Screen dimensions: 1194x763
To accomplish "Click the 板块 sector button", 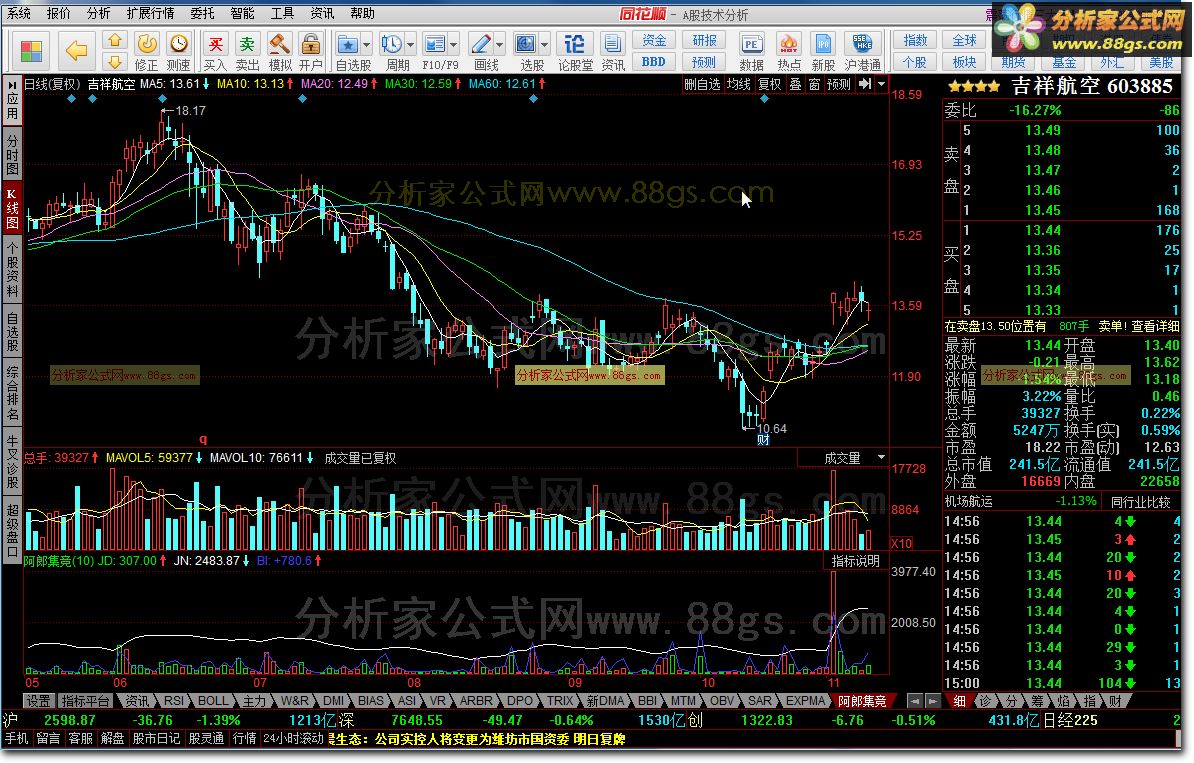I will pyautogui.click(x=964, y=62).
